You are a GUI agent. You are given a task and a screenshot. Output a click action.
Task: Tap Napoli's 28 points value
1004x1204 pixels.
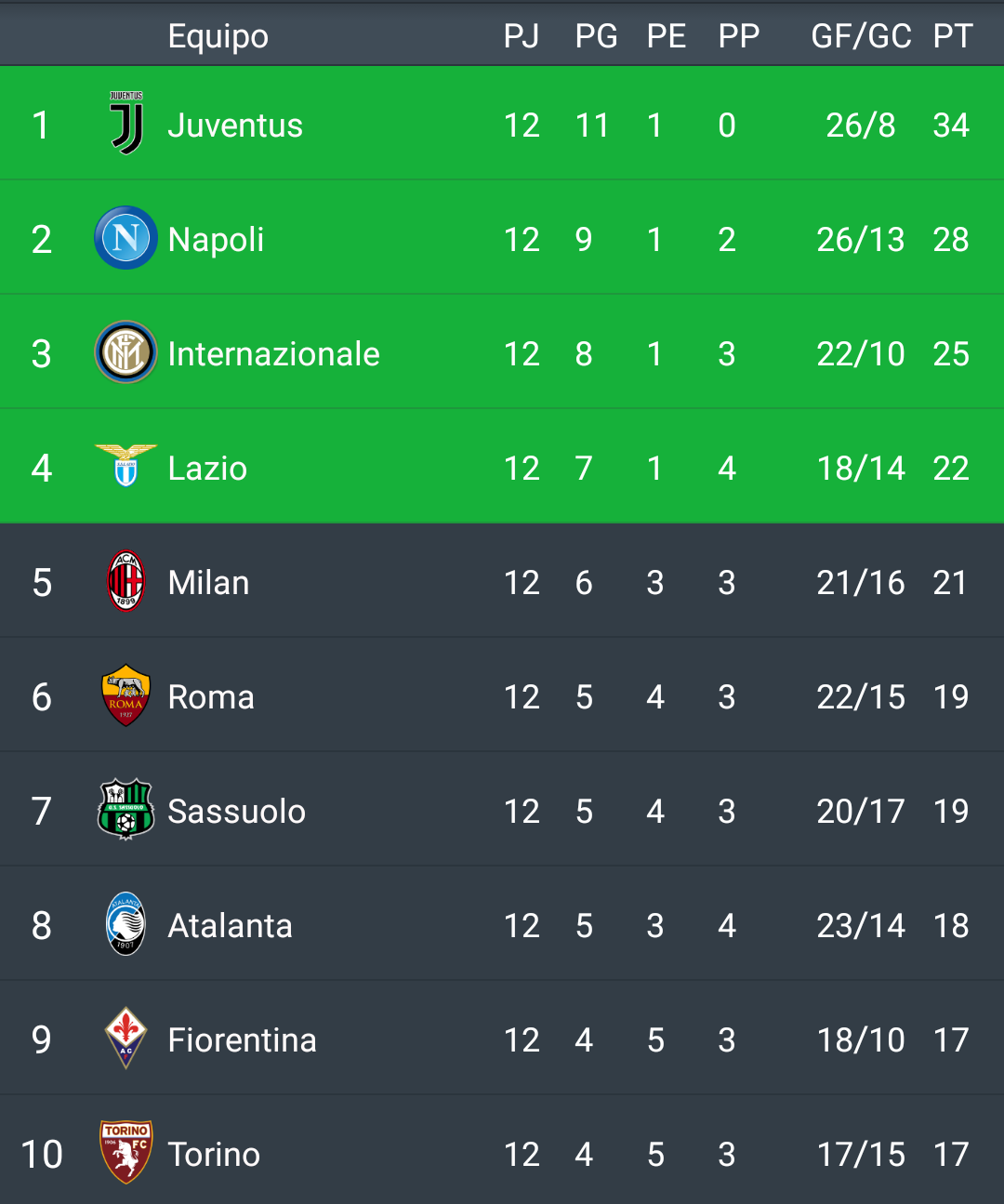click(951, 240)
